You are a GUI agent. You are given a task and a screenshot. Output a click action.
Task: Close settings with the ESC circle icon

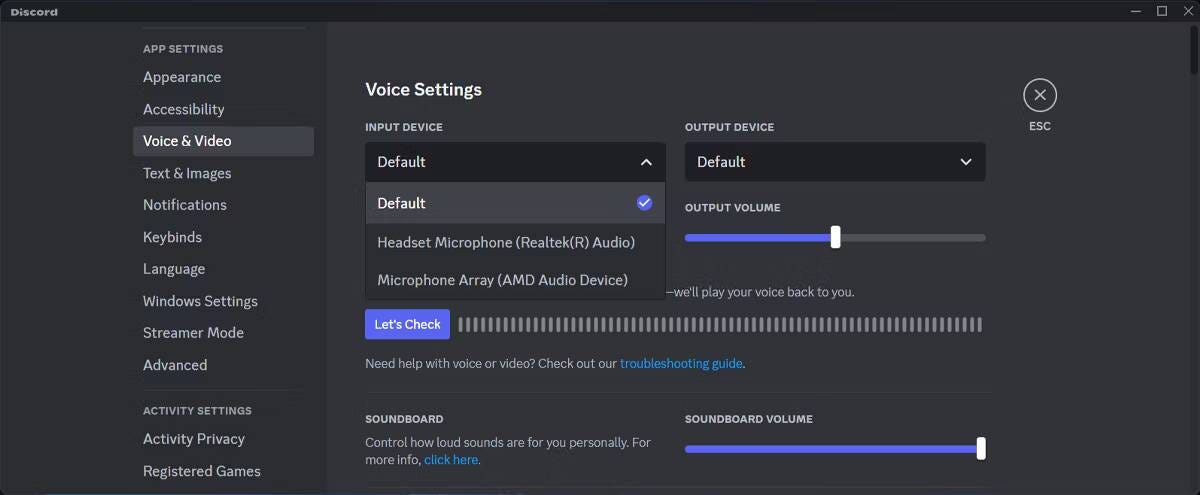[1040, 95]
